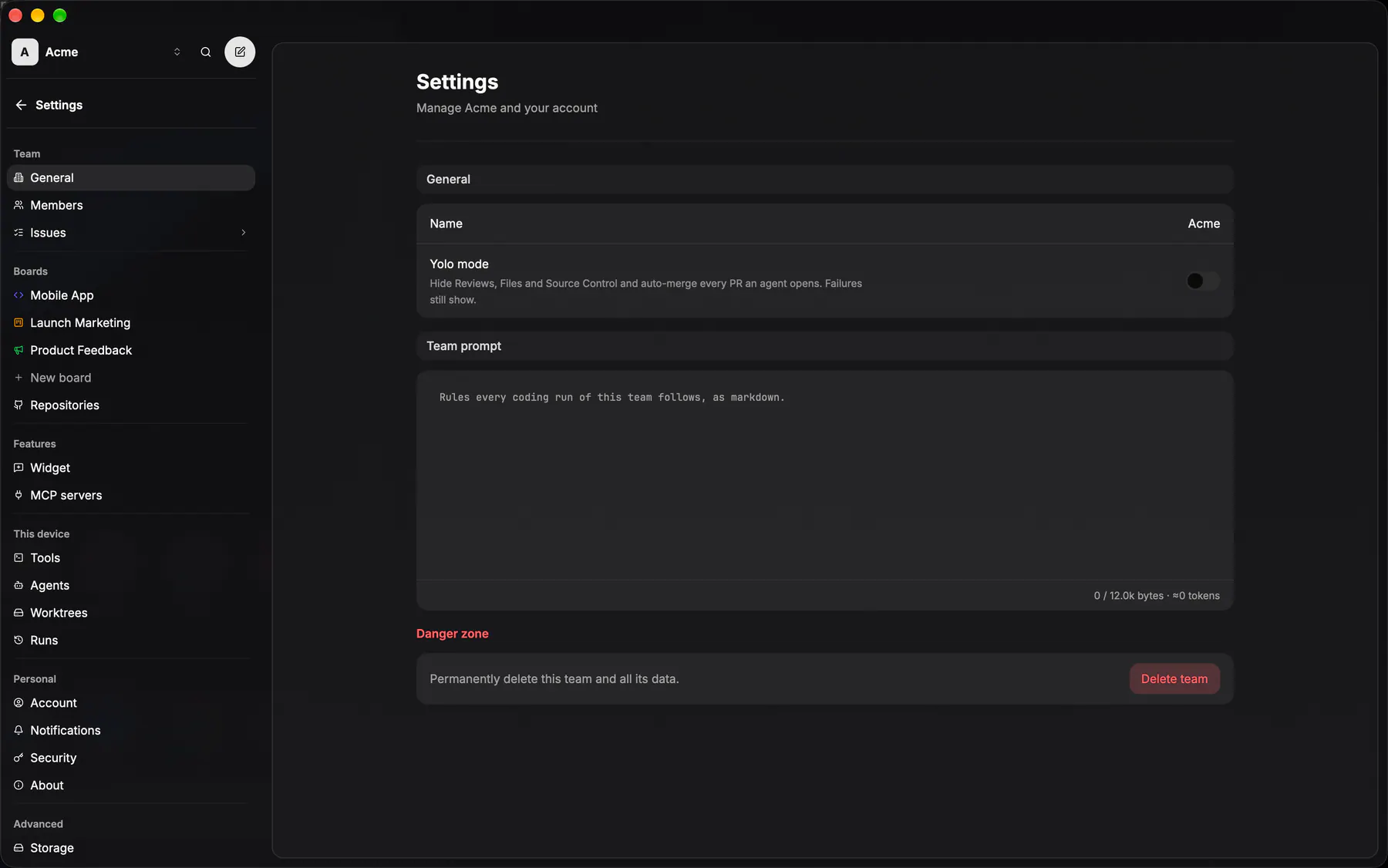
Task: Create a New board
Action: pyautogui.click(x=131, y=378)
